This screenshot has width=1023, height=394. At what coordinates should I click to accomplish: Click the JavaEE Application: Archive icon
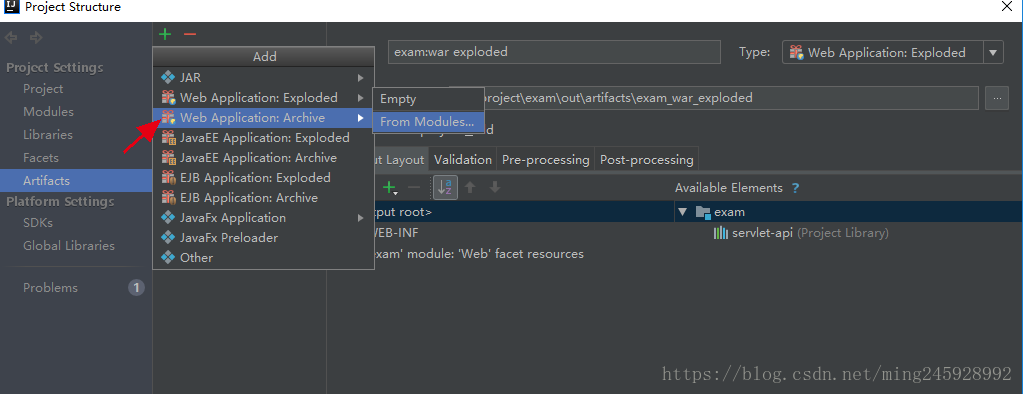point(168,158)
